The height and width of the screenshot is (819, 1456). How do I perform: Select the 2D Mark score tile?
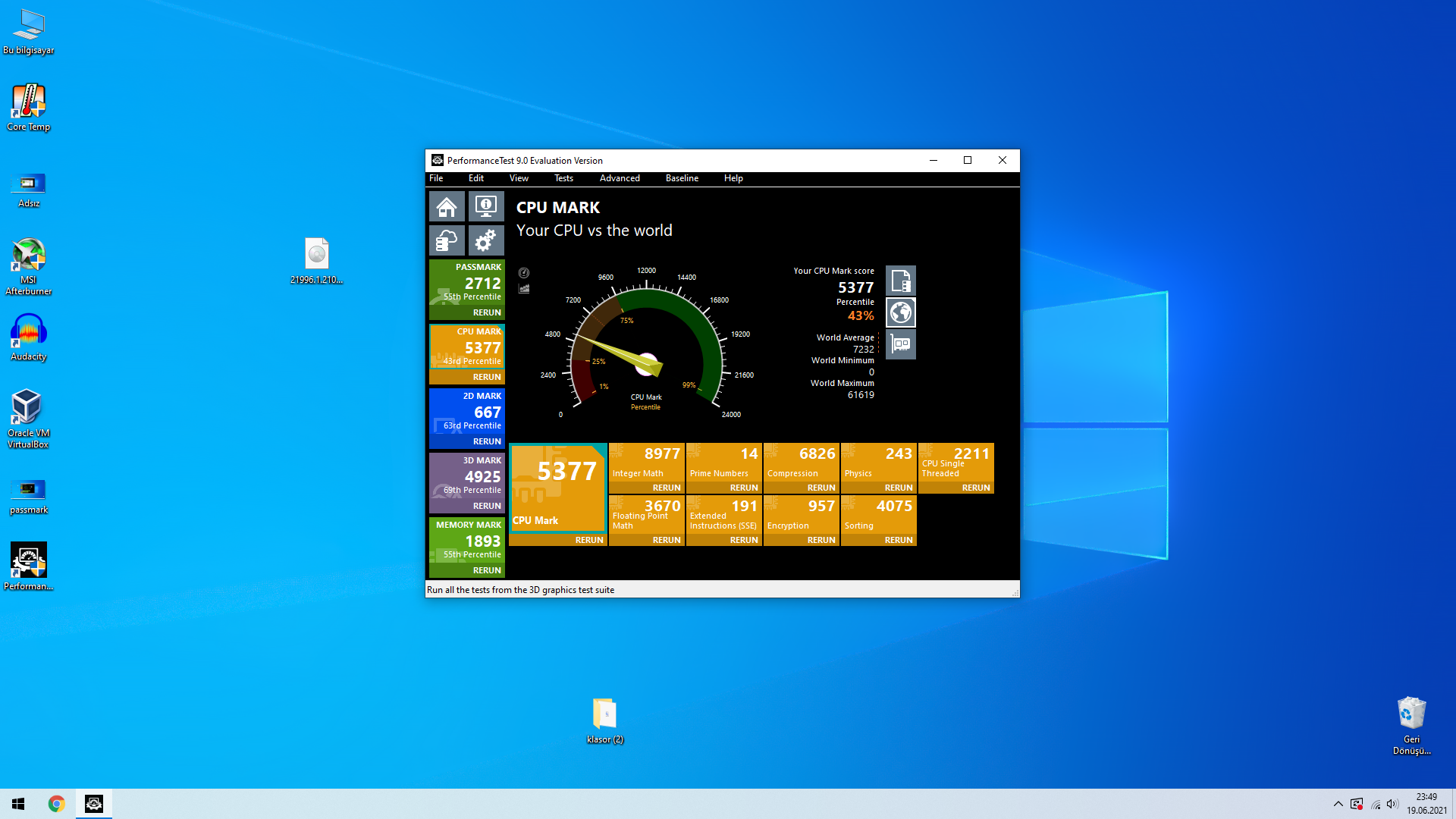(467, 412)
